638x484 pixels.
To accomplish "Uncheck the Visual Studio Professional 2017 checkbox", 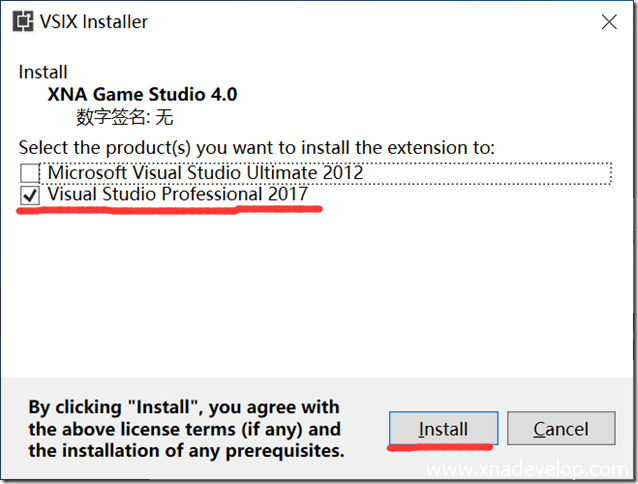I will [30, 194].
